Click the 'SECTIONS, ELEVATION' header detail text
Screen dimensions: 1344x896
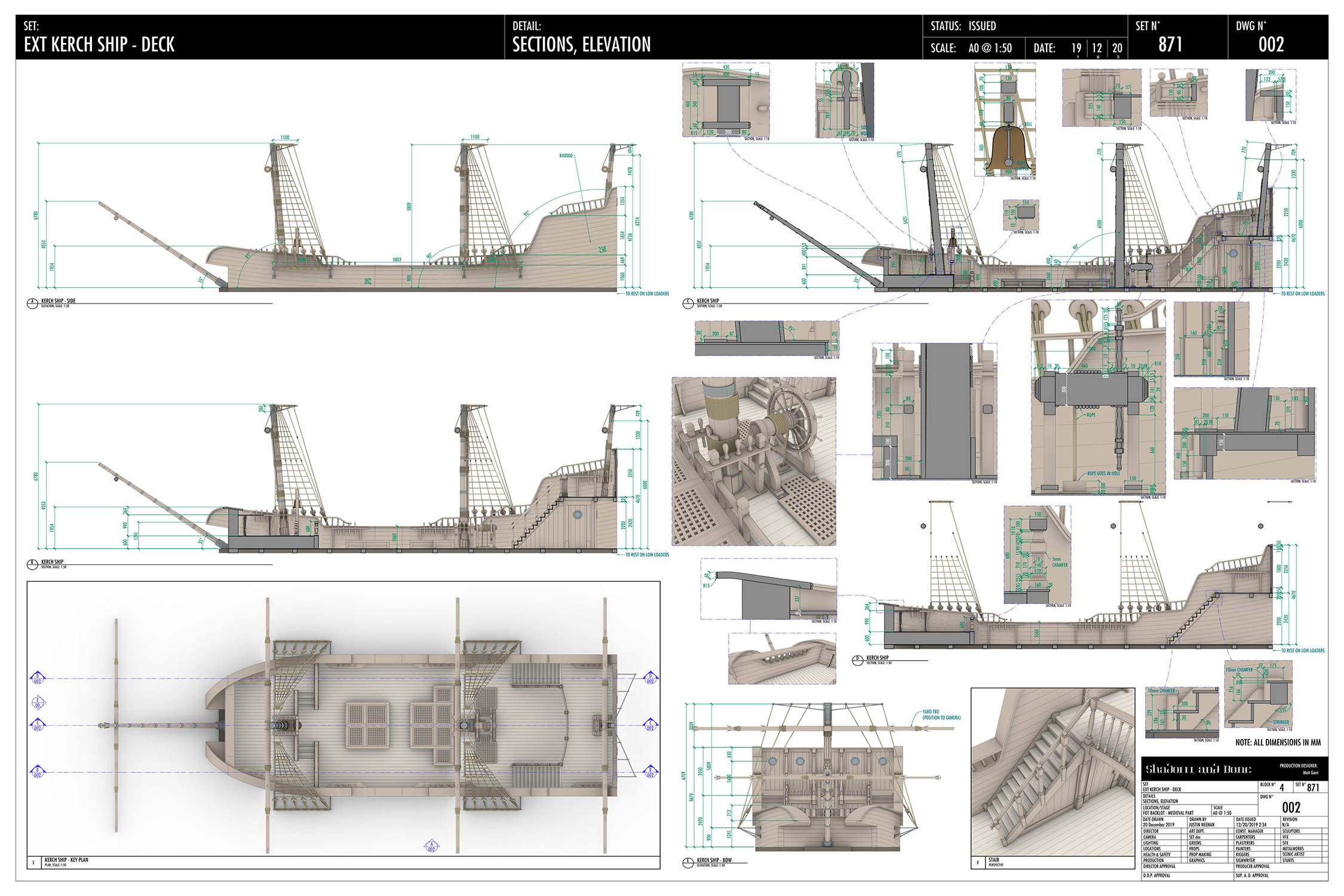point(581,44)
